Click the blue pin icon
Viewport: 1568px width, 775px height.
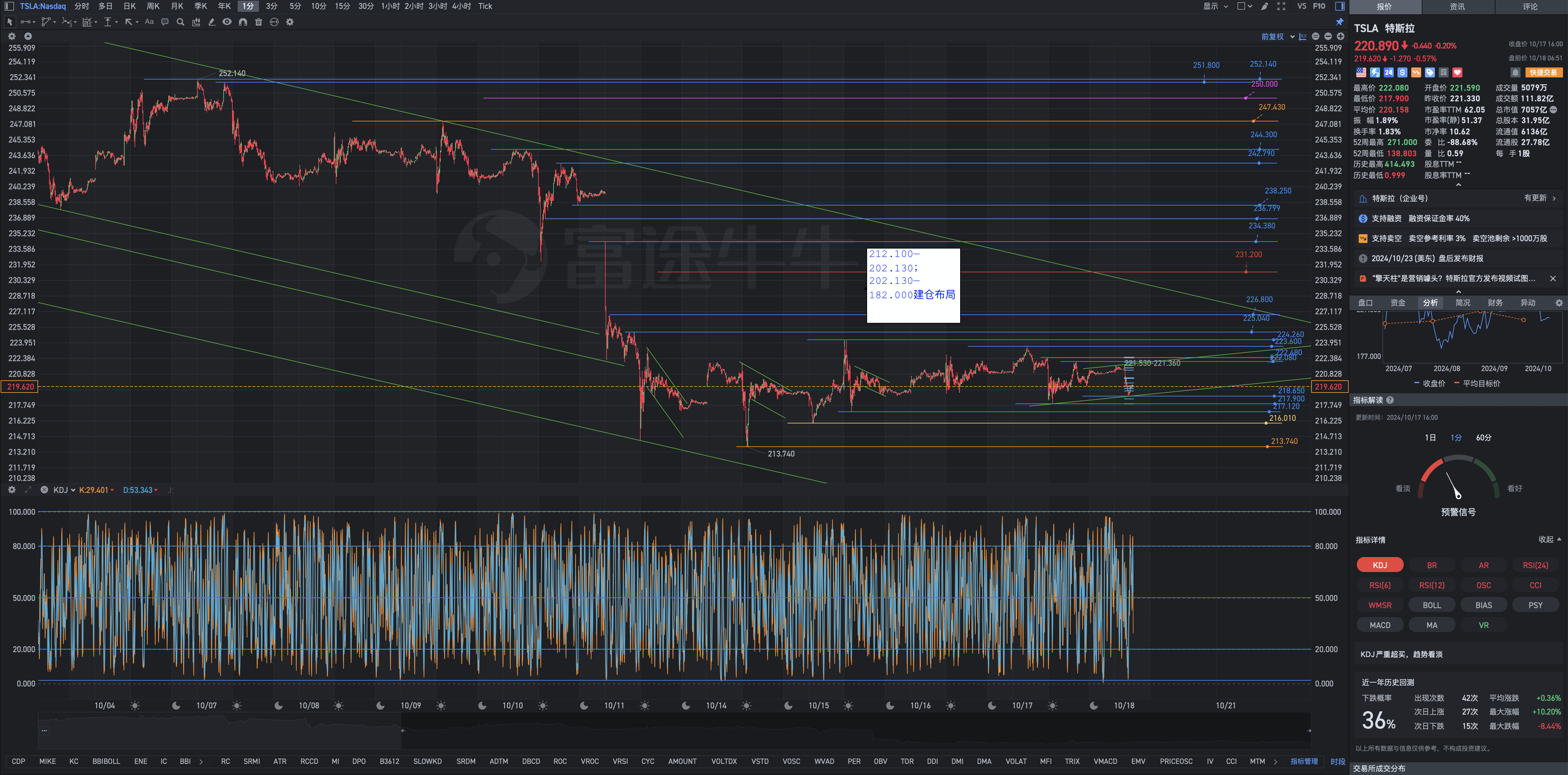(x=1340, y=22)
